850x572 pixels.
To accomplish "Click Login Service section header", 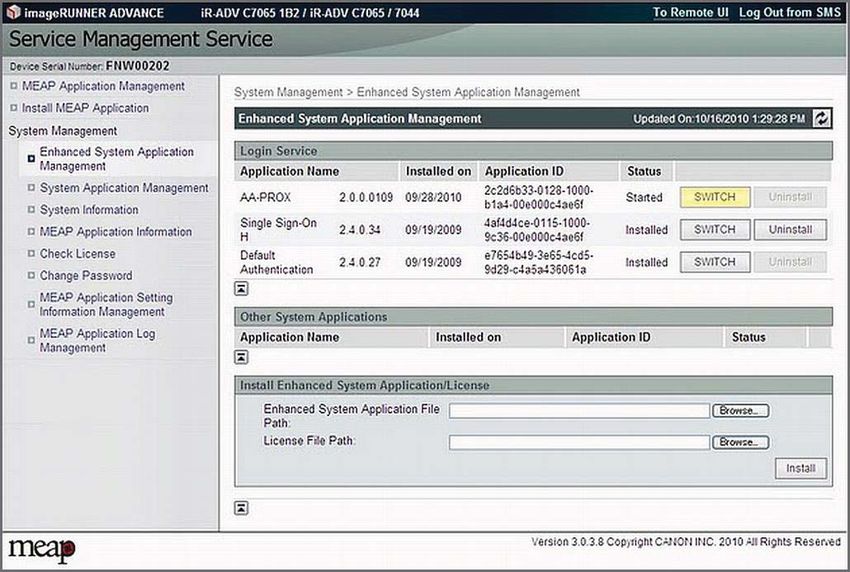I will pos(533,151).
